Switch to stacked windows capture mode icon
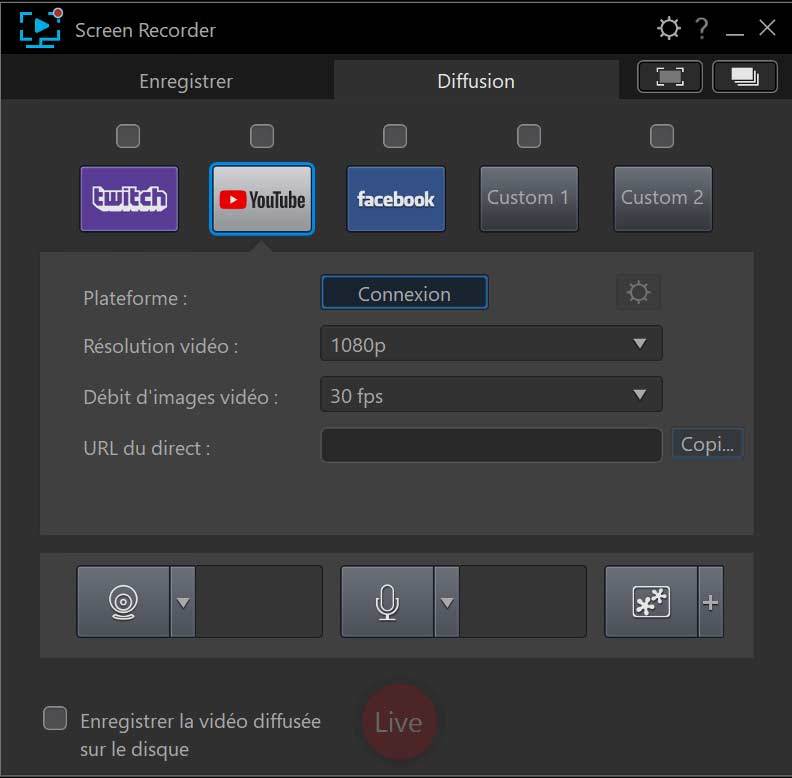 click(745, 77)
